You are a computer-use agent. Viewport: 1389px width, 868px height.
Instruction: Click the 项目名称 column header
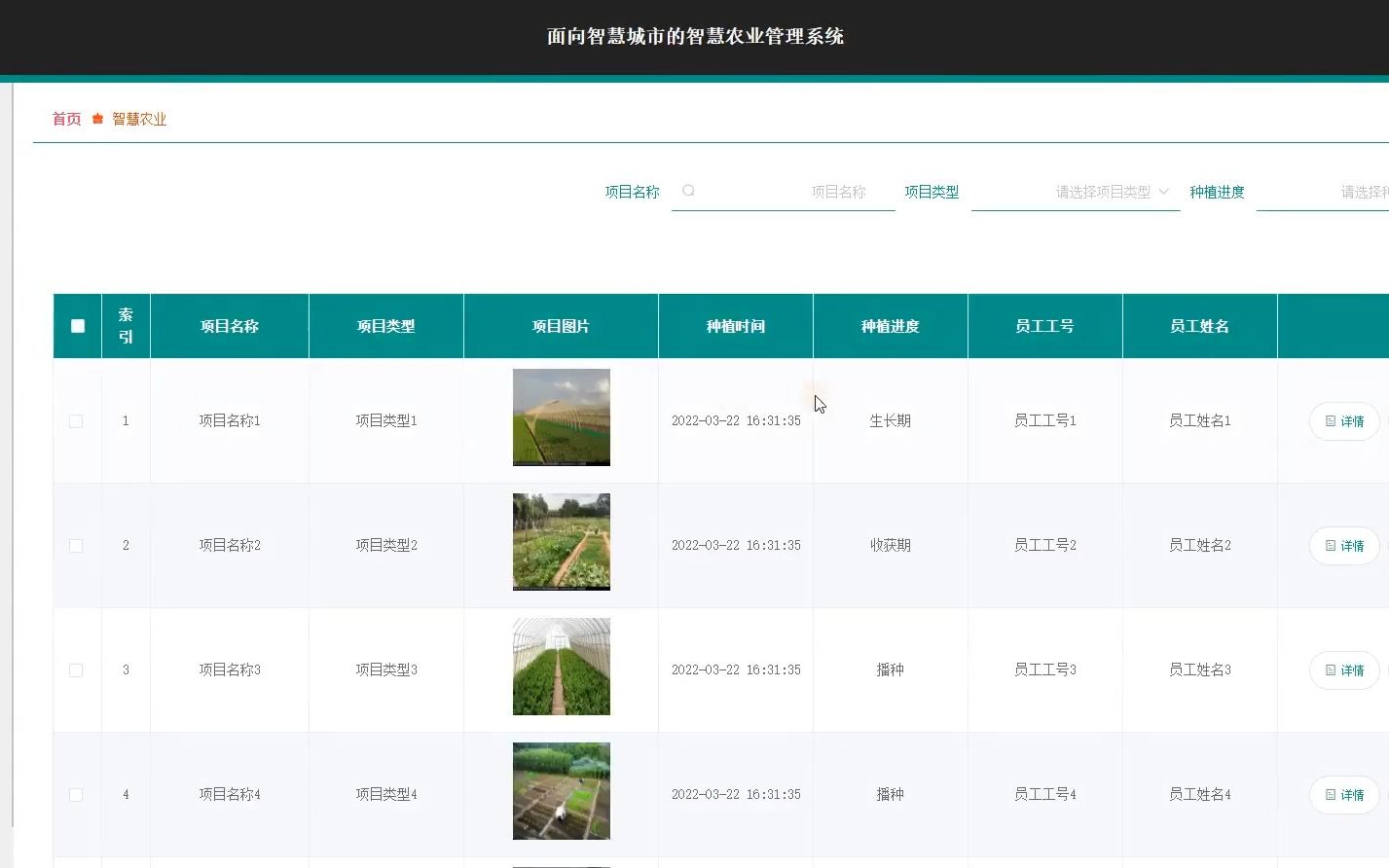[x=230, y=326]
